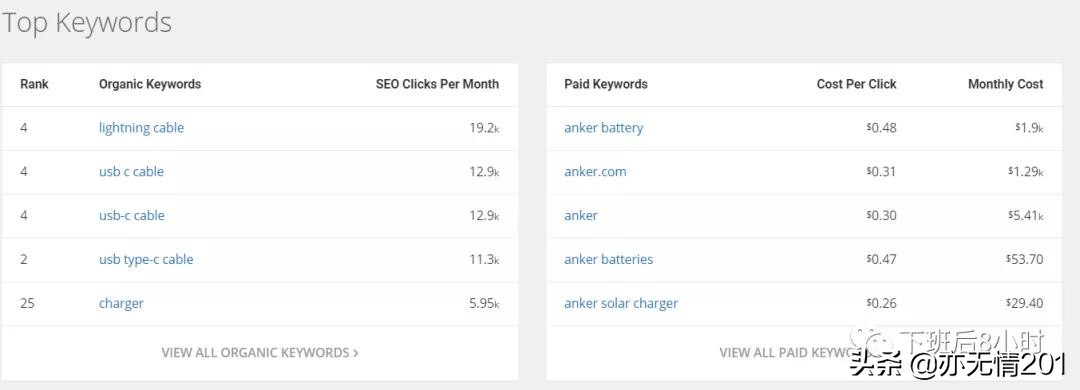
Task: Open the anker battery paid keyword
Action: point(603,128)
